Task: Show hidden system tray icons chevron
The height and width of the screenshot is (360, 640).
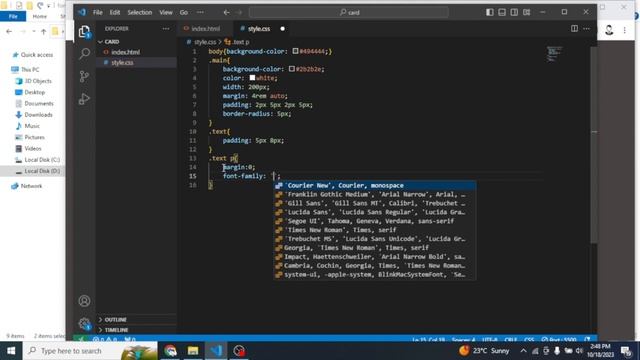Action: (523, 351)
